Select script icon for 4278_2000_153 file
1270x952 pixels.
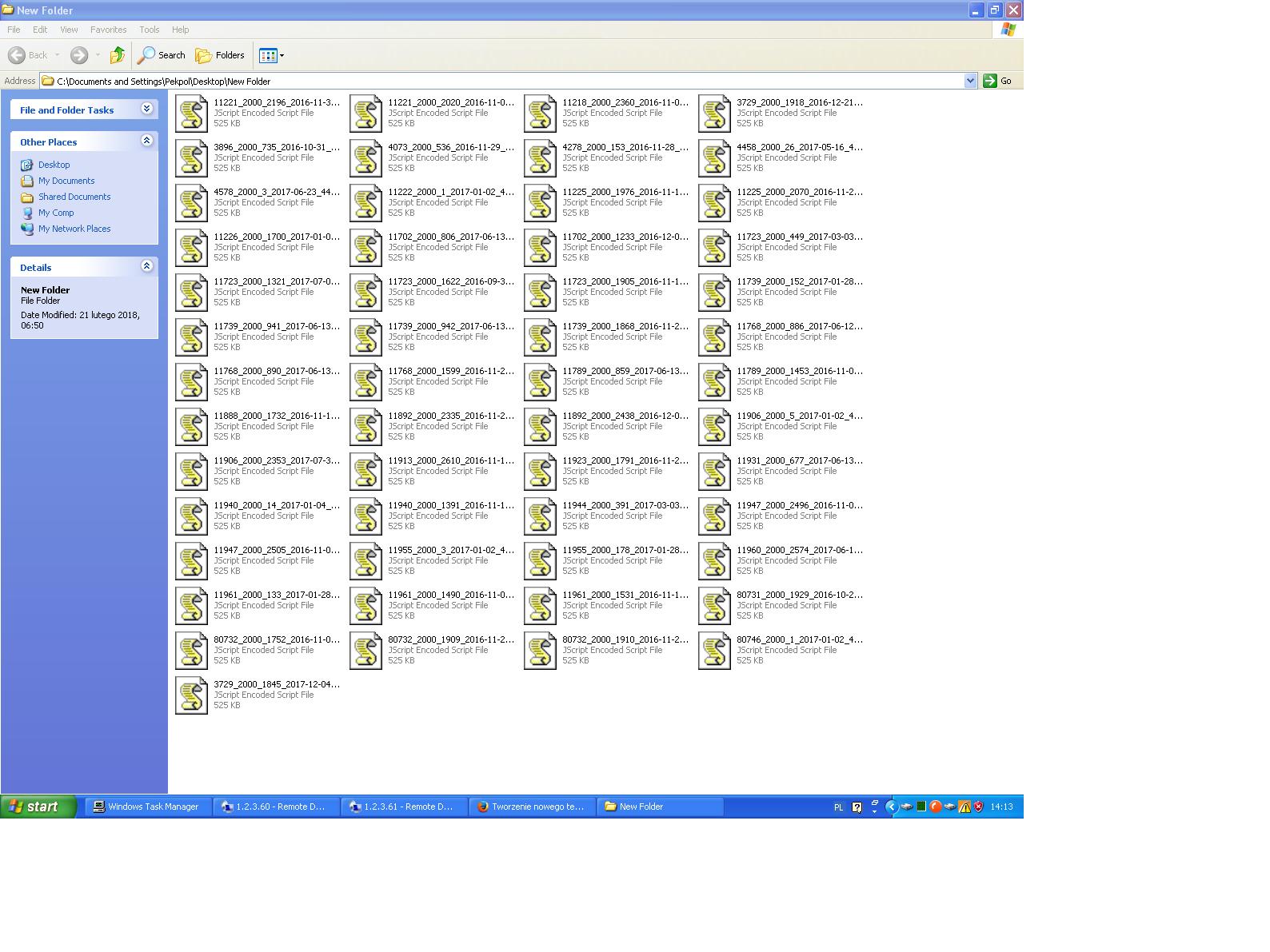[x=540, y=158]
